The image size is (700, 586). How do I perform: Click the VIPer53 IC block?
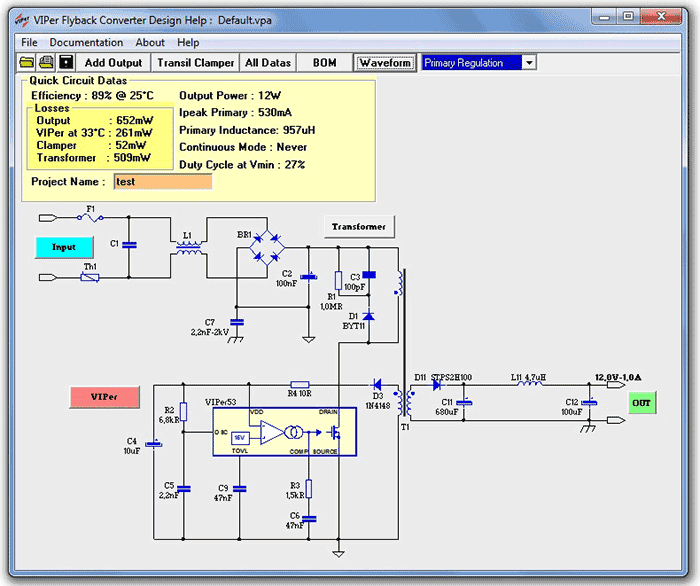coord(276,432)
